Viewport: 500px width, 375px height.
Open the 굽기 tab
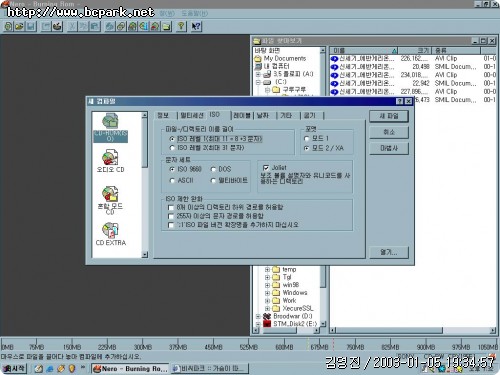pos(310,115)
